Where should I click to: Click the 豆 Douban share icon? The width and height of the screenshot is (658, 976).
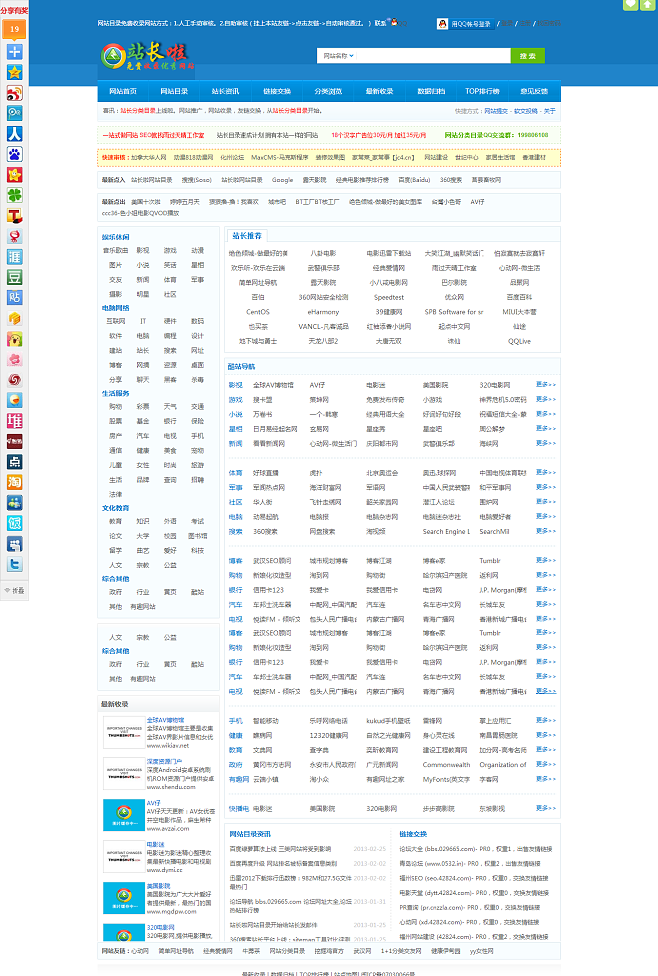[x=14, y=278]
